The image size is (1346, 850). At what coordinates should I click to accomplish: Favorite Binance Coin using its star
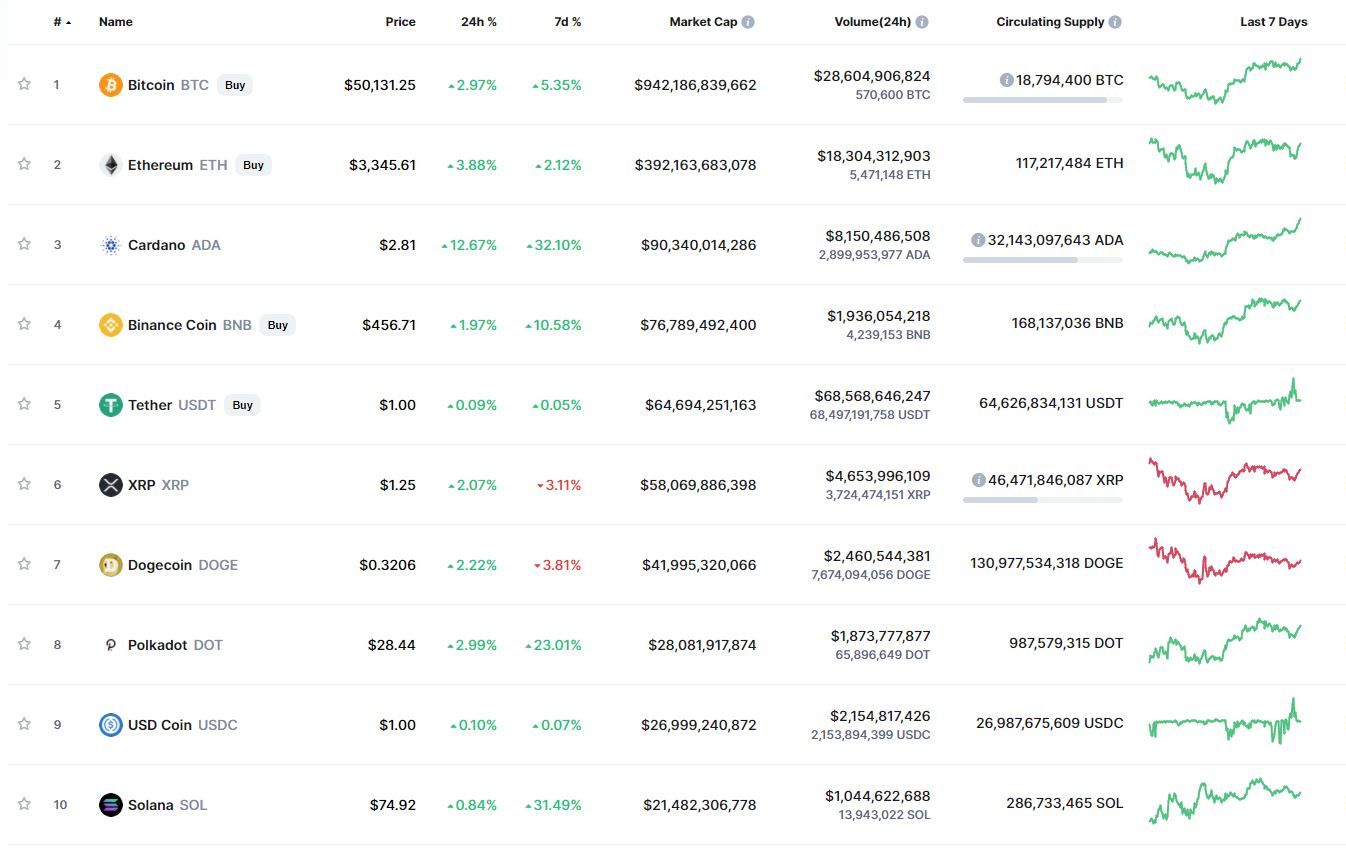pos(24,324)
